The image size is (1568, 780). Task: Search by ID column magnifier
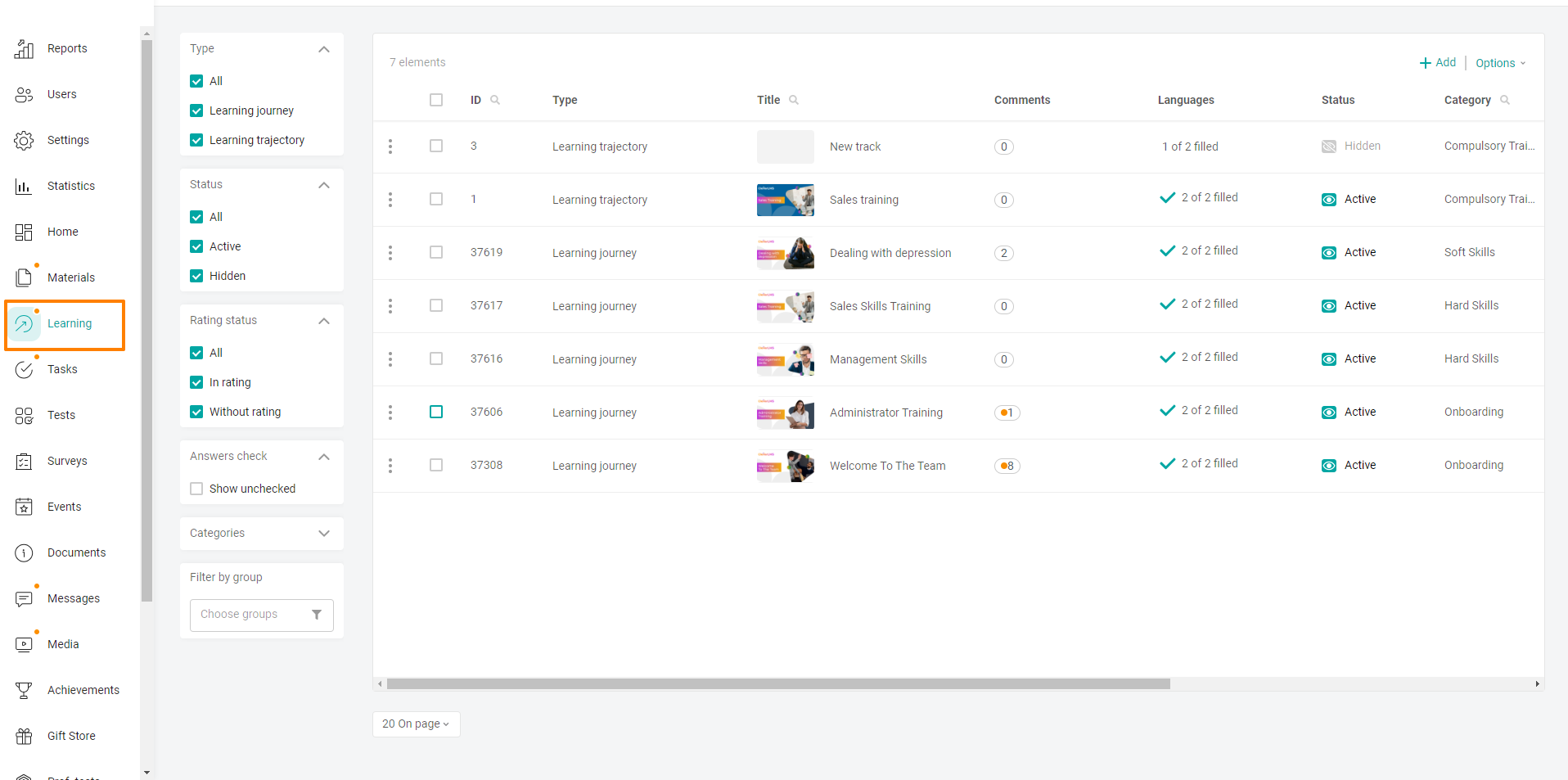point(495,100)
